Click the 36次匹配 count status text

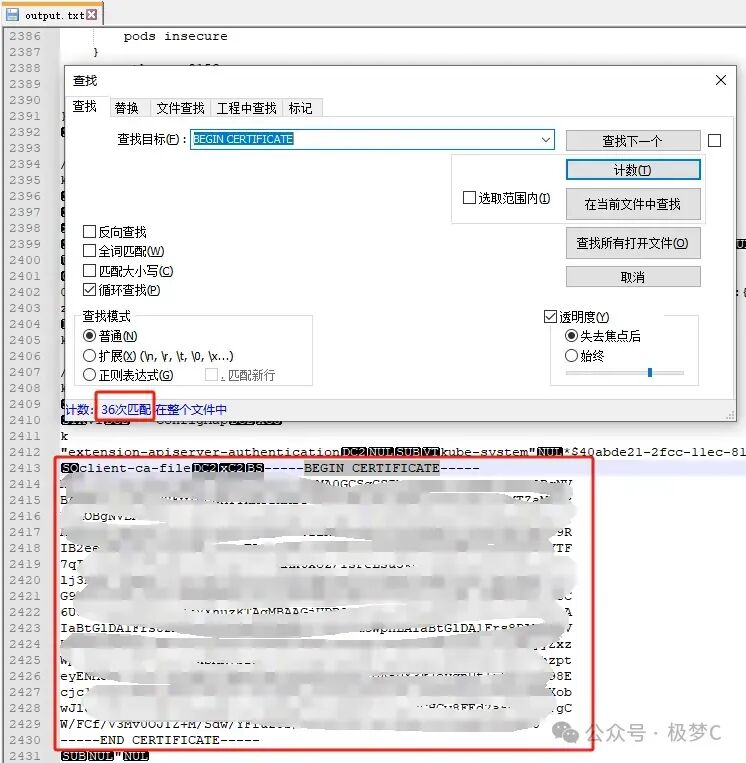point(126,410)
